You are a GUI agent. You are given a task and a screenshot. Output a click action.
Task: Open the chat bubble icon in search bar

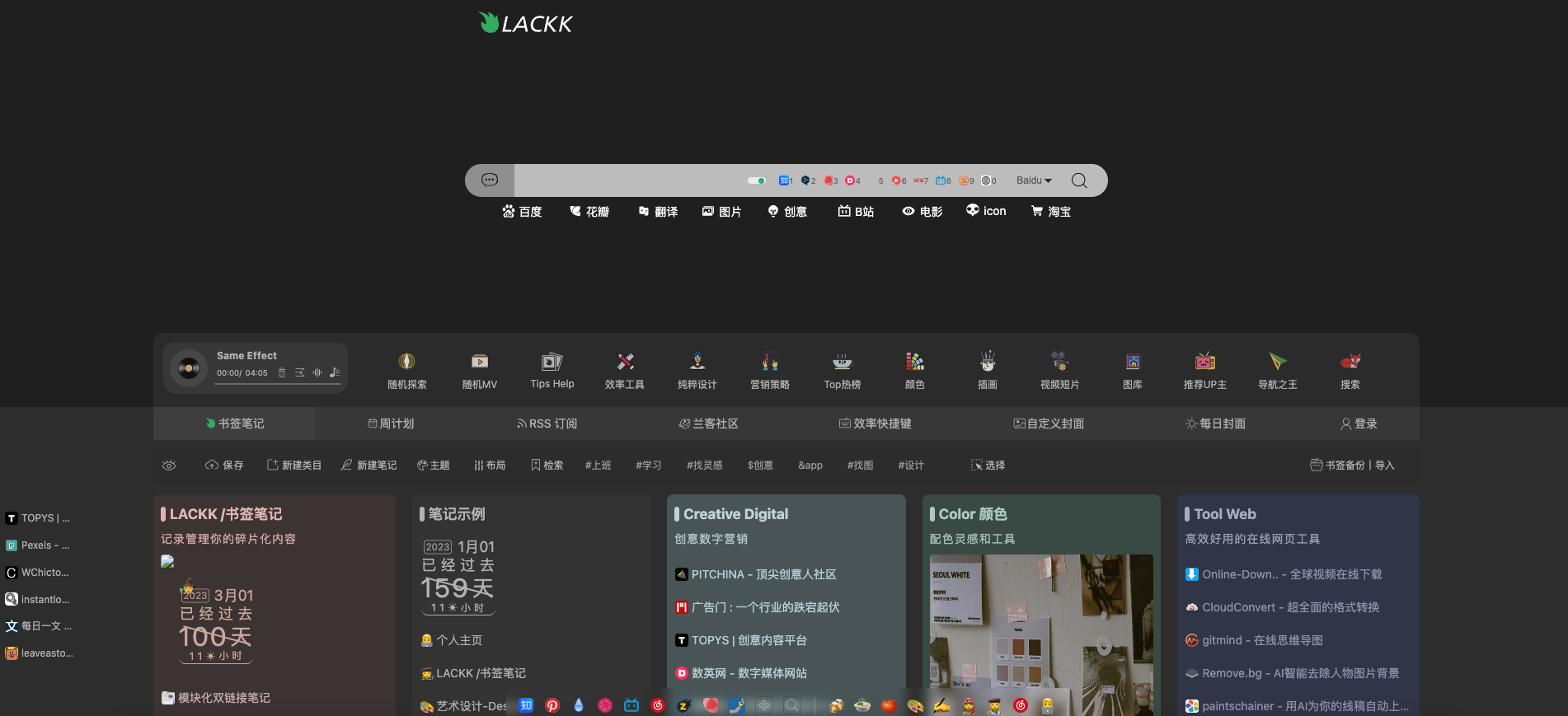pyautogui.click(x=490, y=180)
